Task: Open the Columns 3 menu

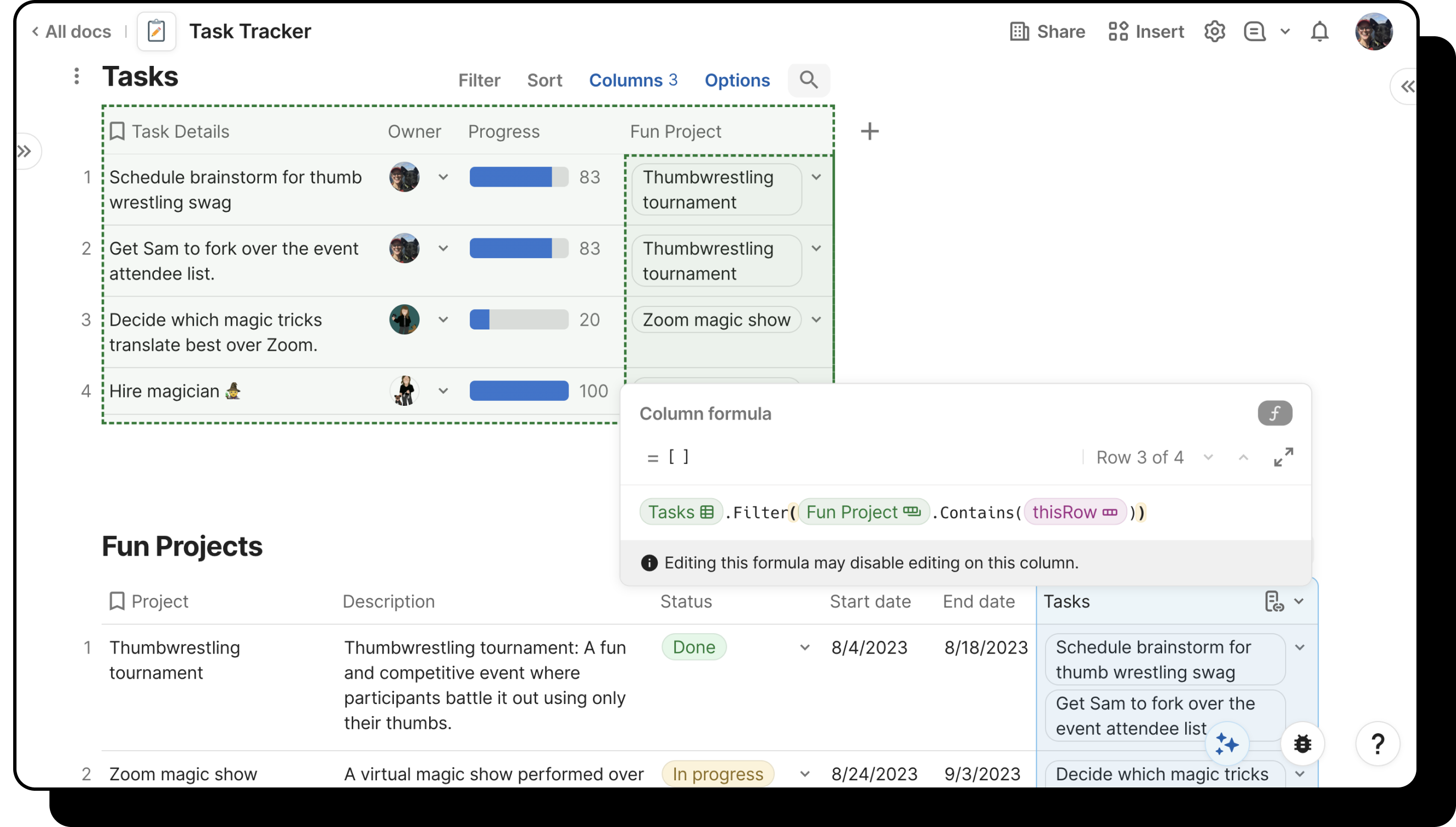Action: click(x=632, y=80)
